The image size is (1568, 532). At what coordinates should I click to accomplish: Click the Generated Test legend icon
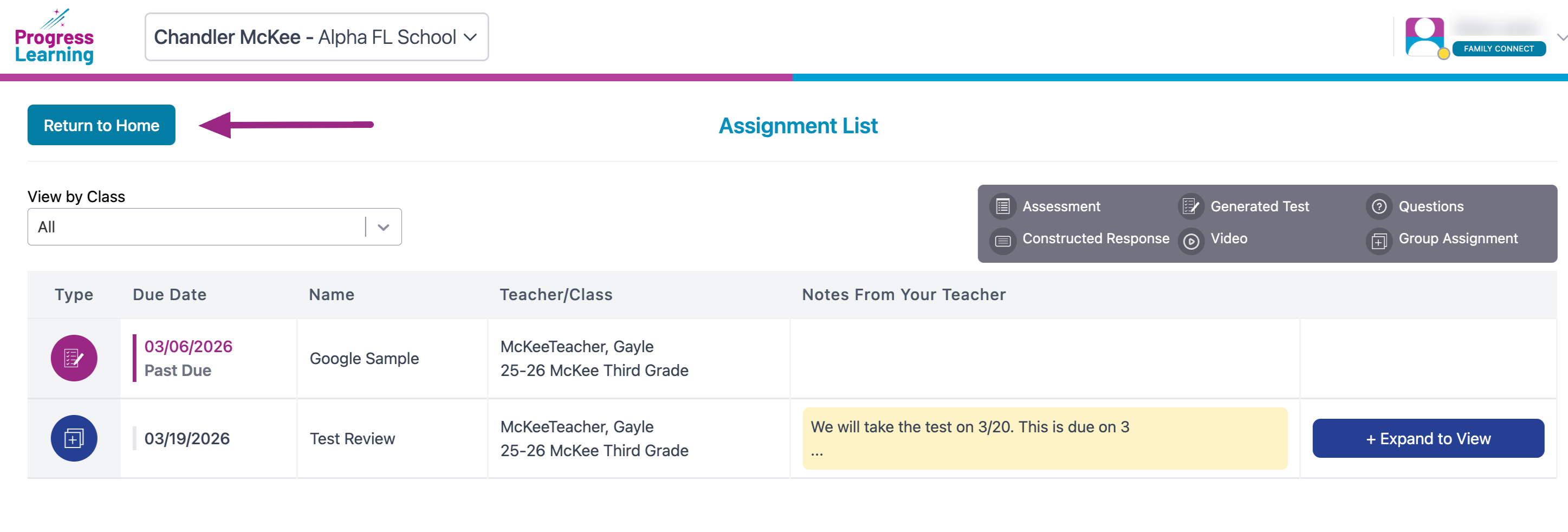[x=1190, y=207]
